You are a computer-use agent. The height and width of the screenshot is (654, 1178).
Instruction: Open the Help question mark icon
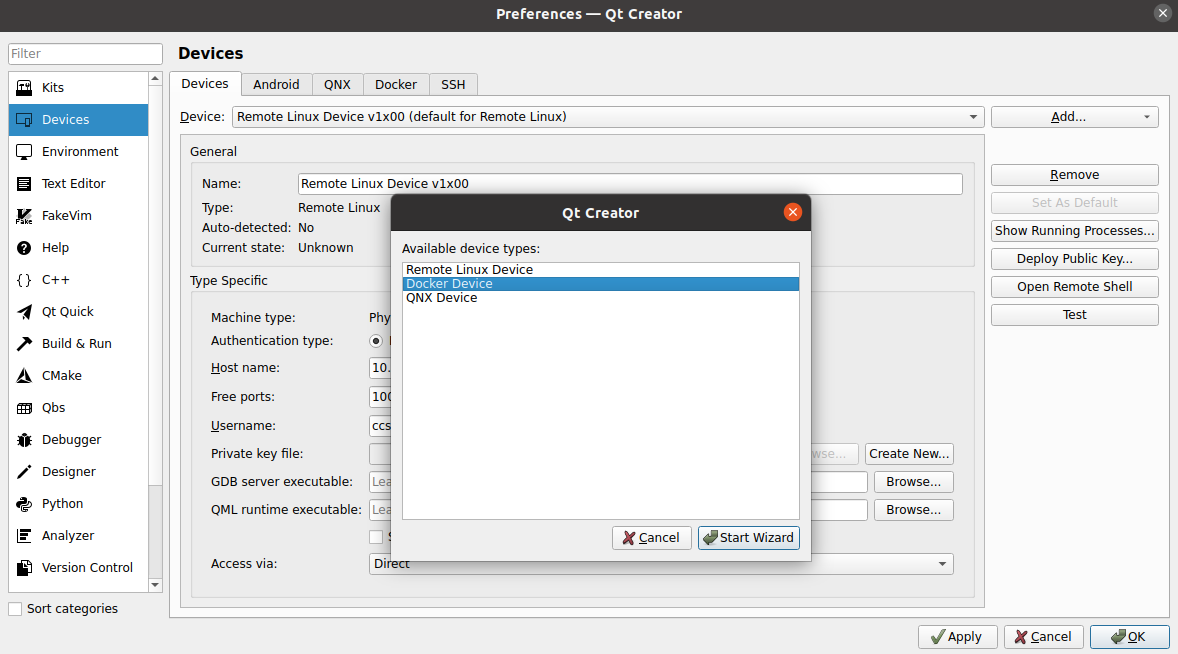tap(25, 248)
